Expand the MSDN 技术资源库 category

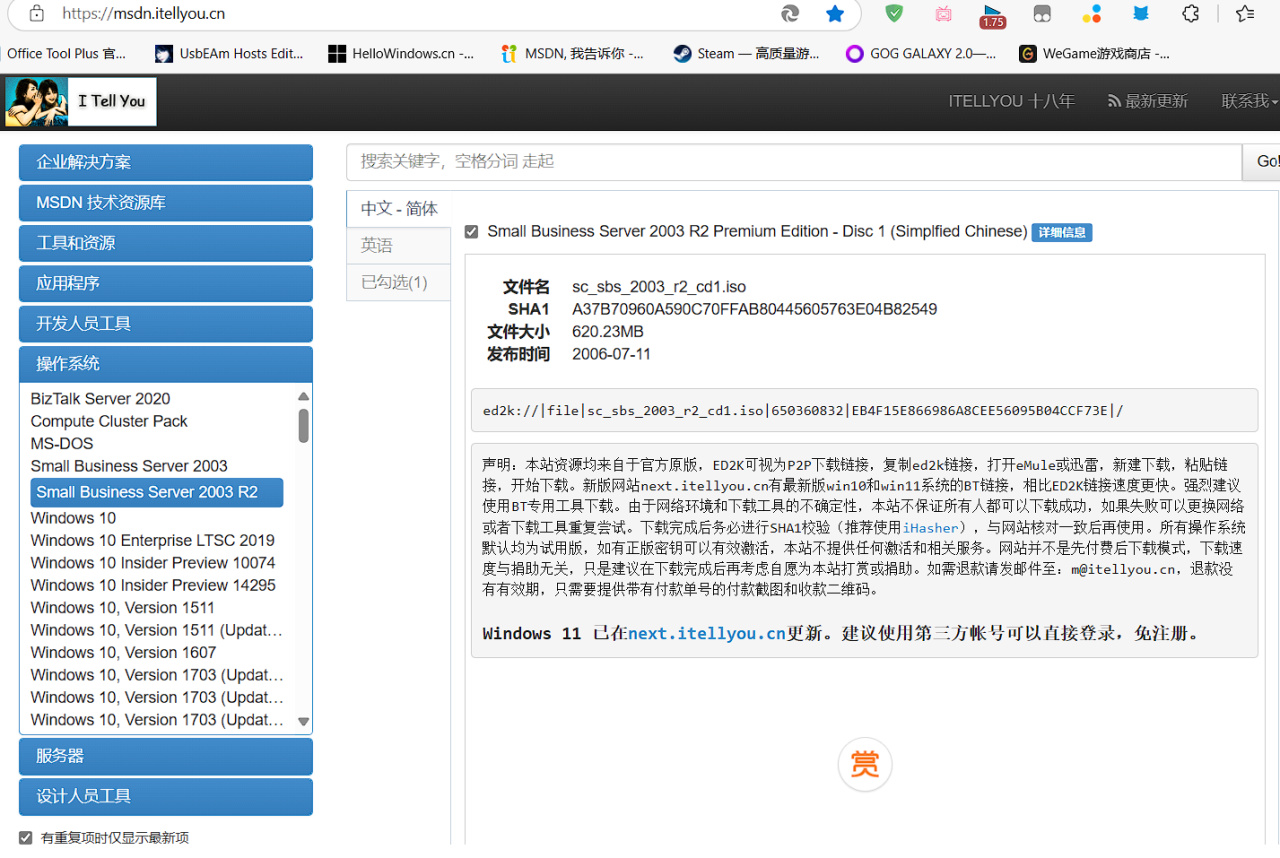[166, 203]
